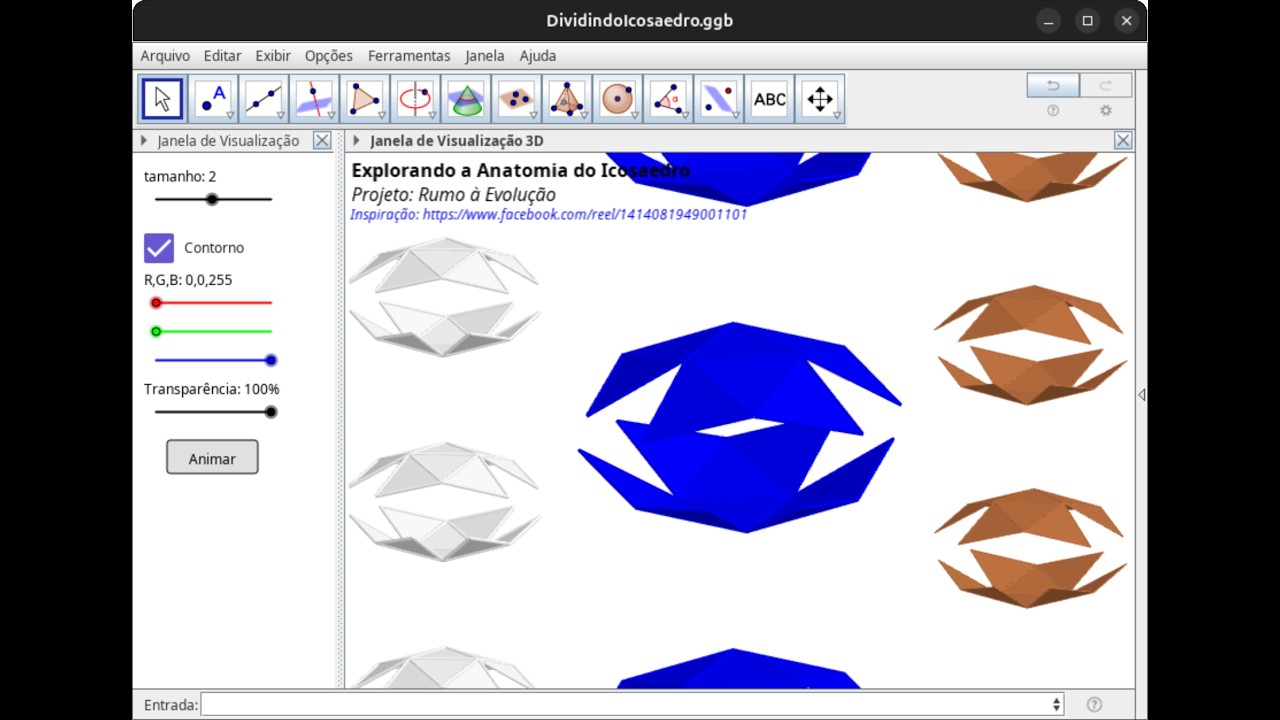Select the Perpendicular line tool
1280x720 pixels.
click(x=314, y=99)
